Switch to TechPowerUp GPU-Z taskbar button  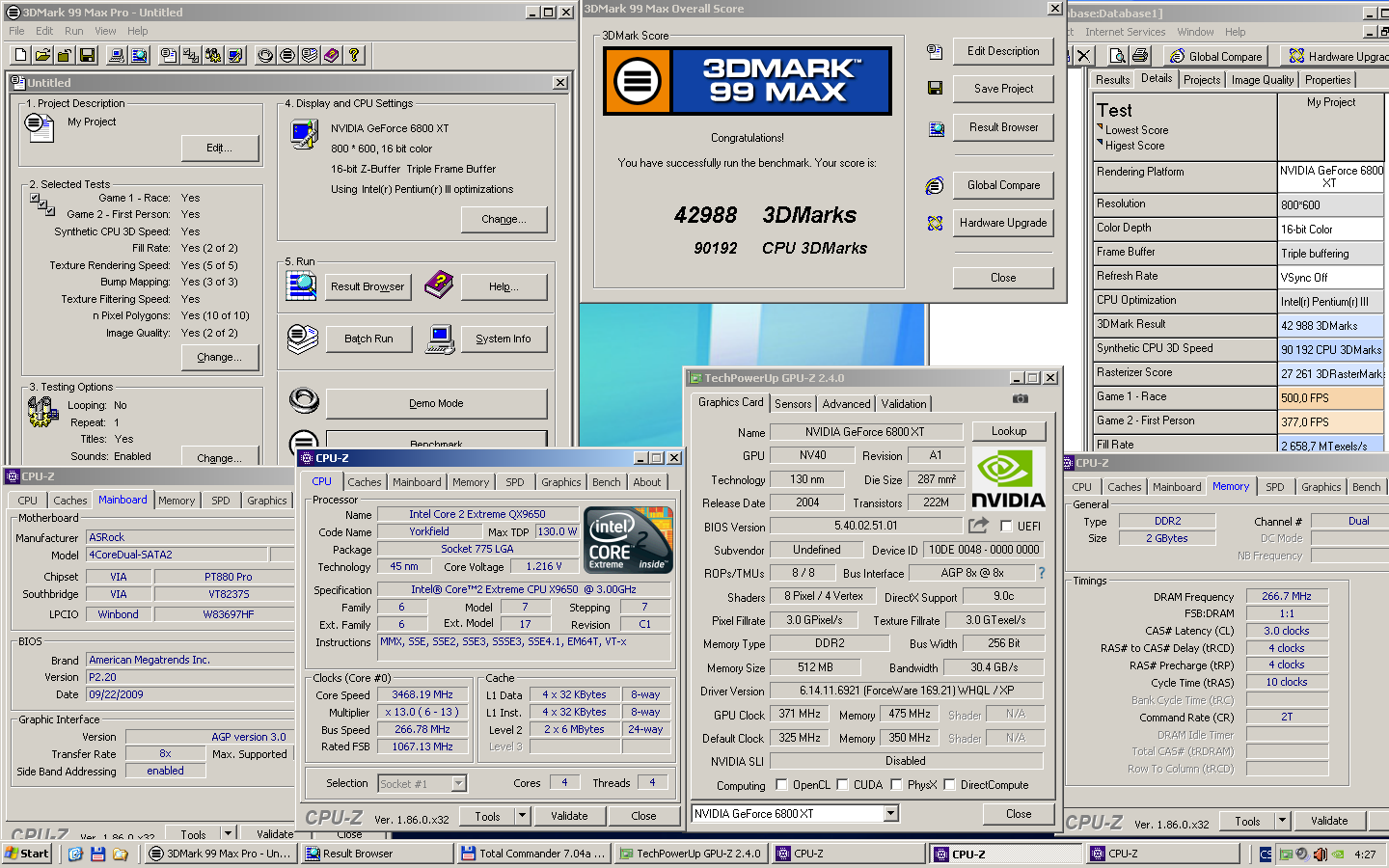coord(691,854)
